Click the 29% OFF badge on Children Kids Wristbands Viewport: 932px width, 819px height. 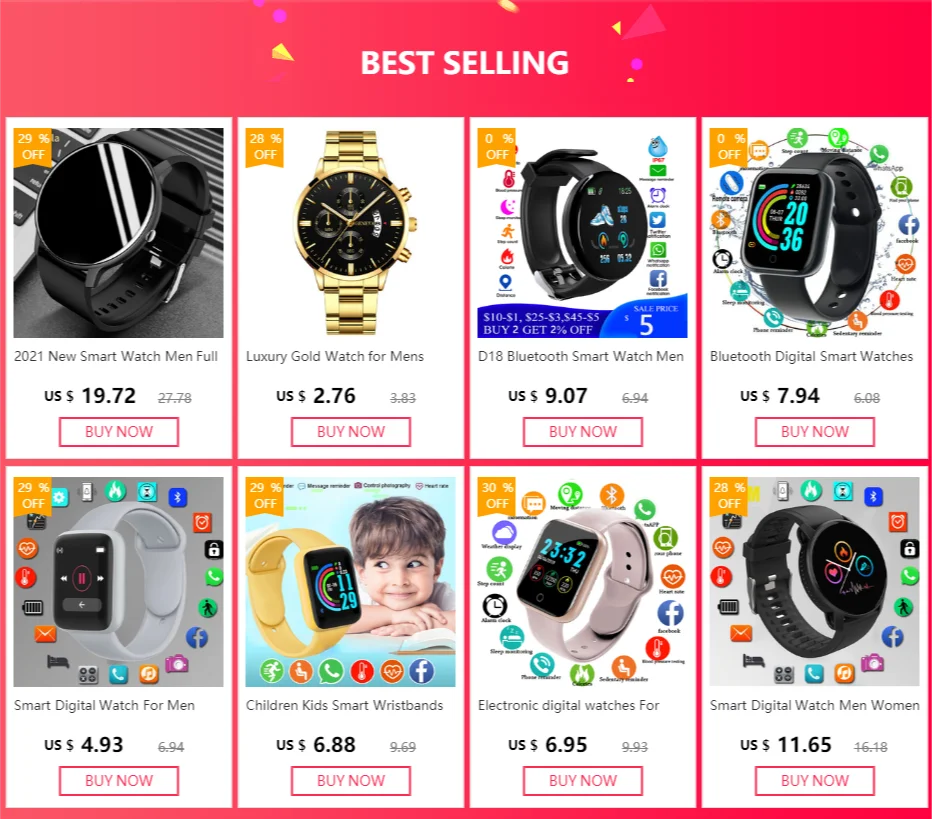coord(265,496)
